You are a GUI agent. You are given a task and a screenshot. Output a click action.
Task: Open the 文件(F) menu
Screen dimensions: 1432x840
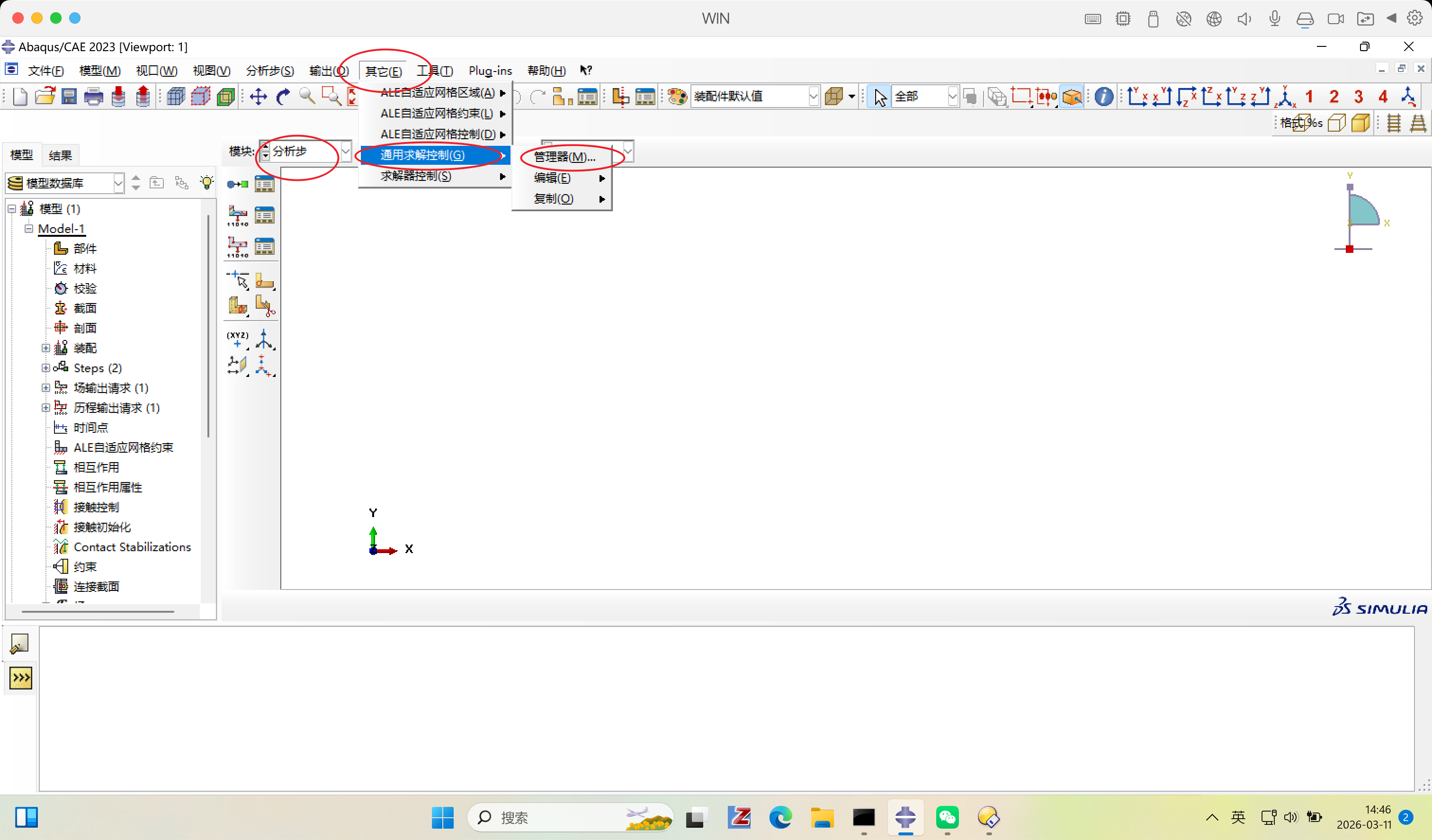click(x=46, y=71)
